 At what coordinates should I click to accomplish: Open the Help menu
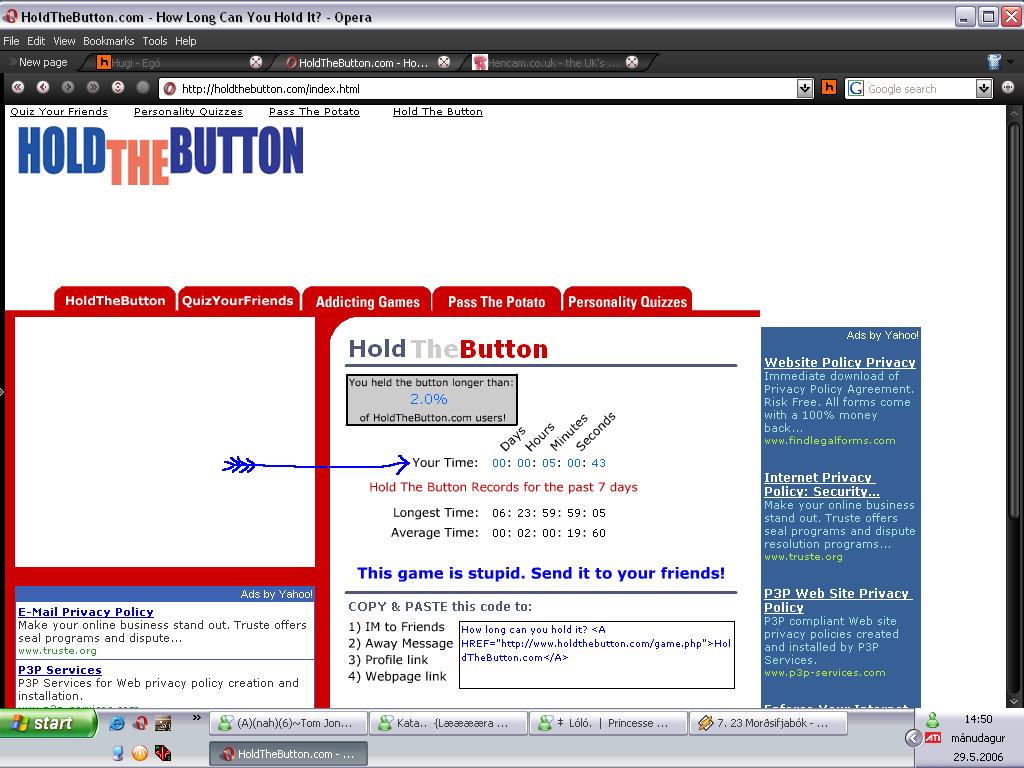coord(185,40)
